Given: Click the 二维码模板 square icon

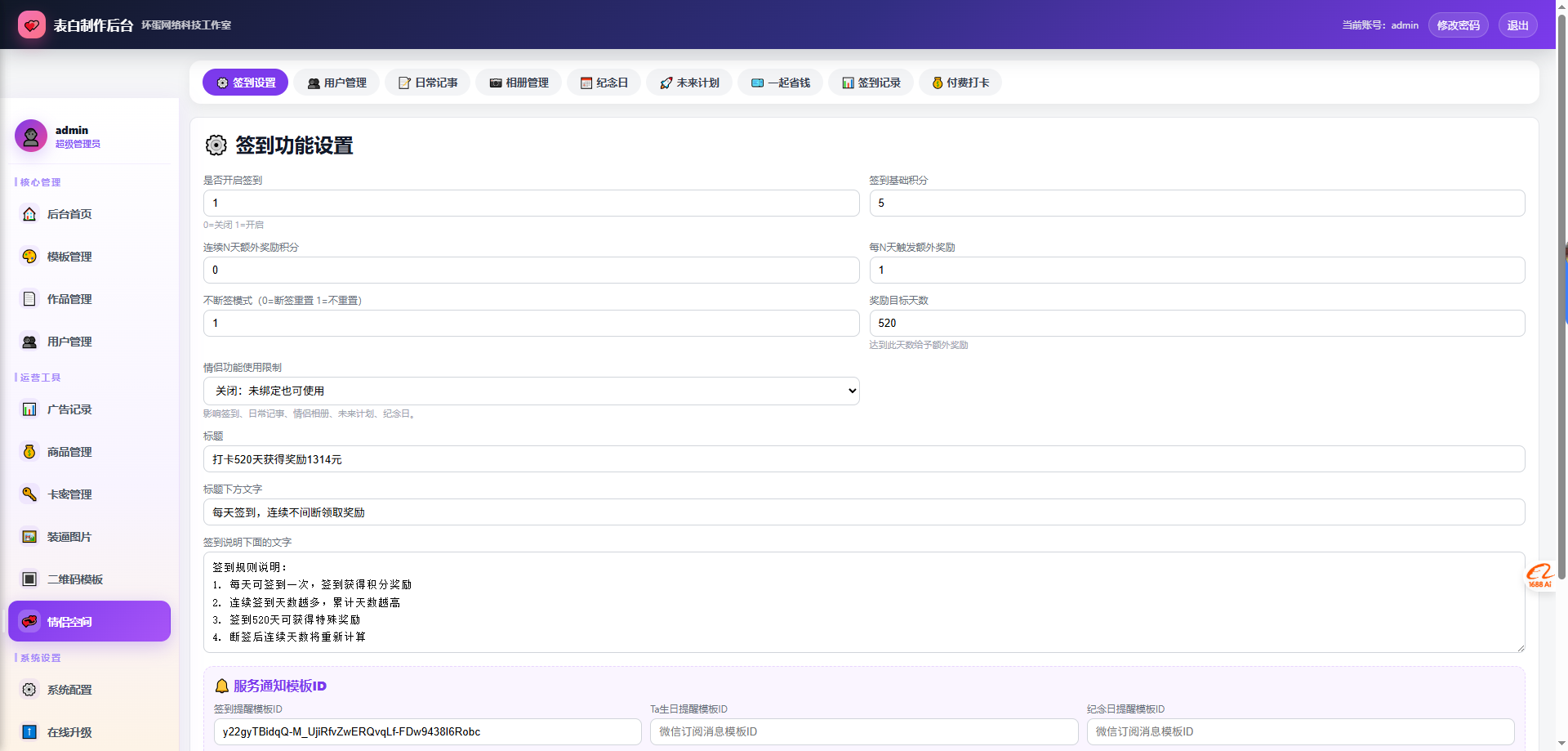Looking at the screenshot, I should click(29, 579).
